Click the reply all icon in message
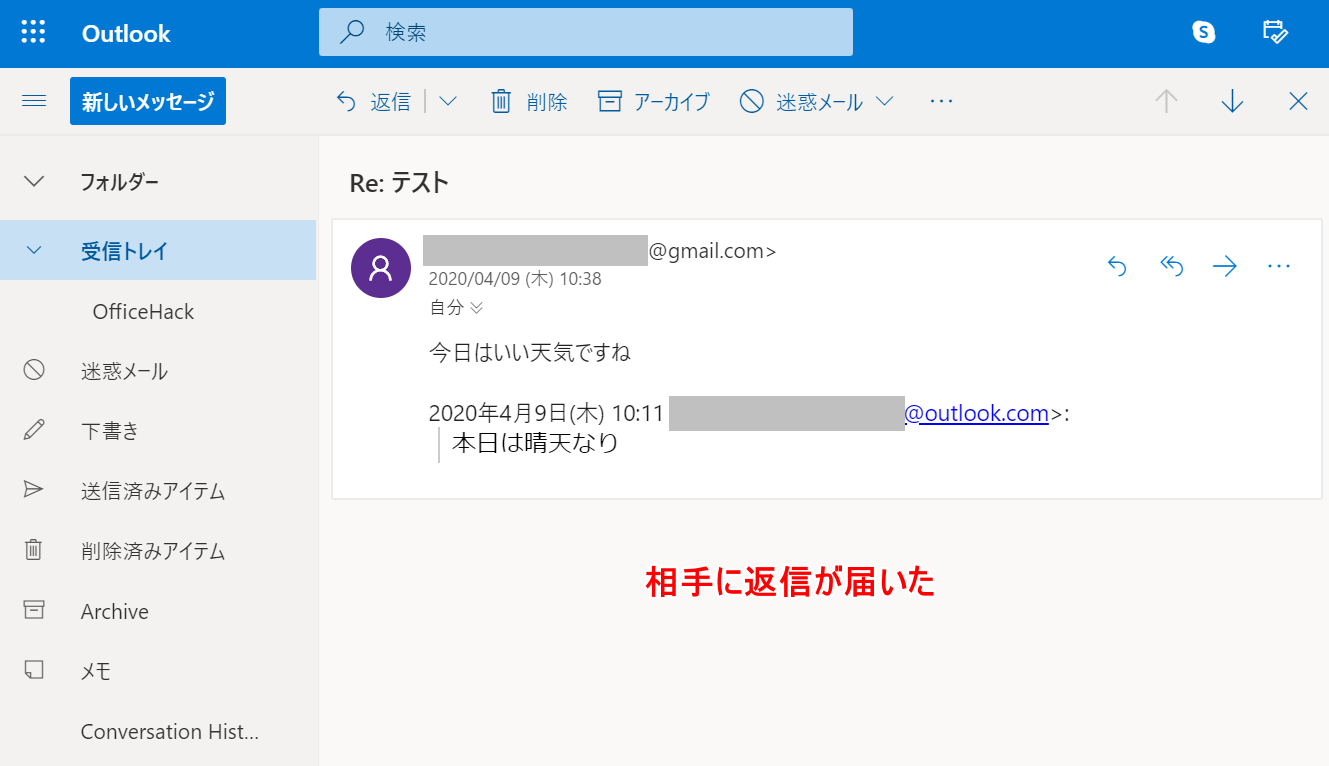Image resolution: width=1329 pixels, height=766 pixels. pos(1171,266)
